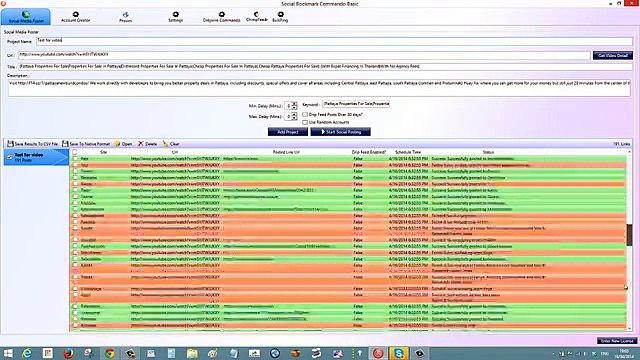Screen dimensions: 640x360
Task: Click Save To Native Format
Action: 86,144
